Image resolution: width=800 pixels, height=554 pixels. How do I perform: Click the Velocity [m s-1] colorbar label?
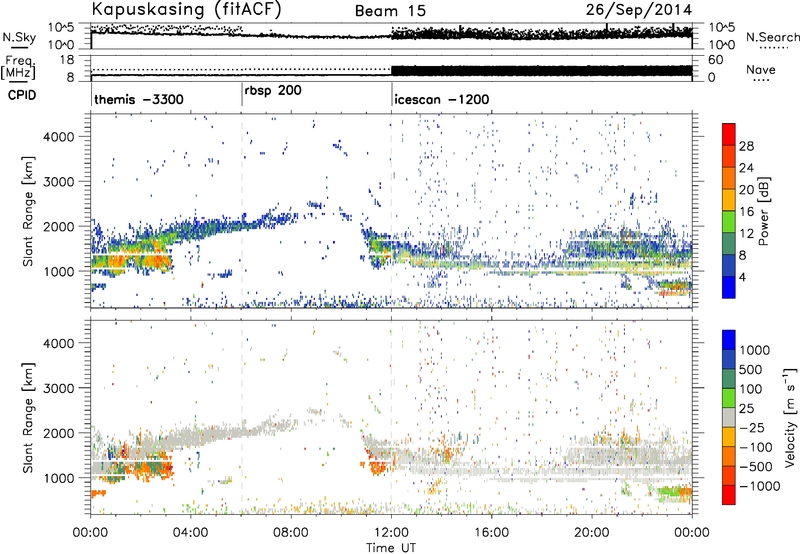click(x=791, y=417)
